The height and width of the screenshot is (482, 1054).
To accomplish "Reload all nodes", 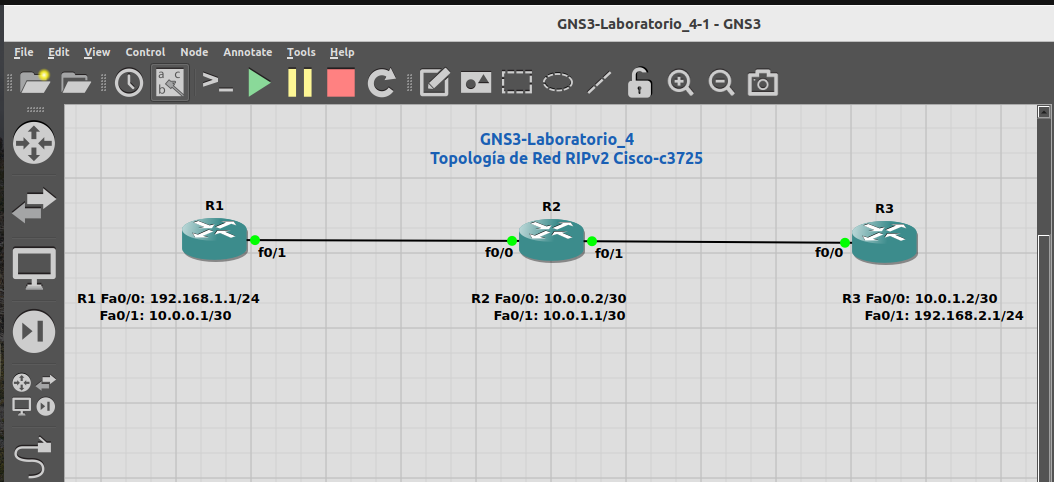I will click(x=382, y=83).
